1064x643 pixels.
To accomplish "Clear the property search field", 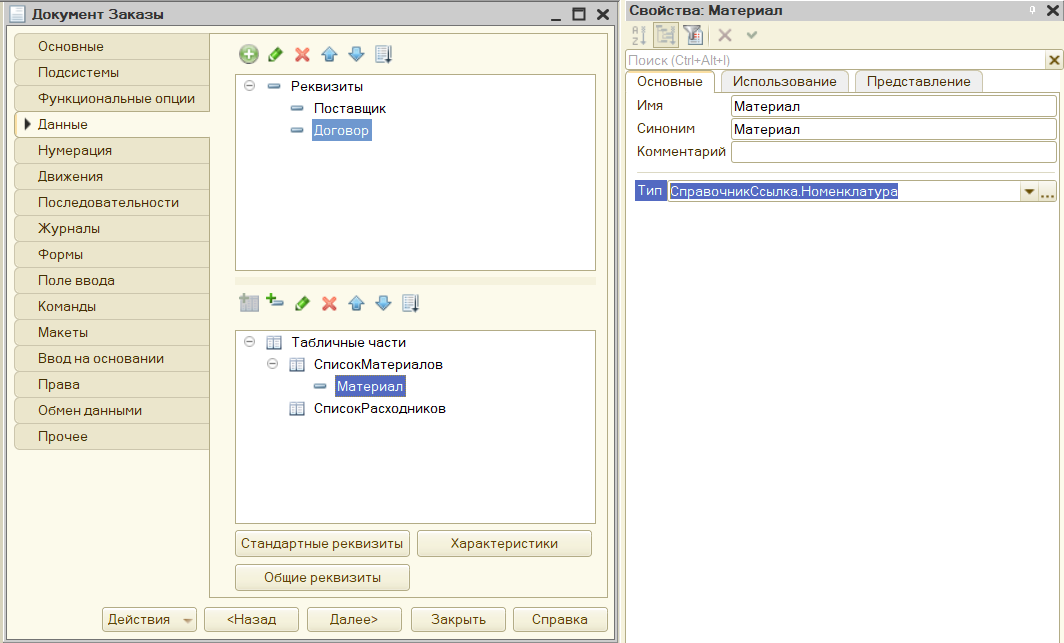I will (x=1054, y=60).
